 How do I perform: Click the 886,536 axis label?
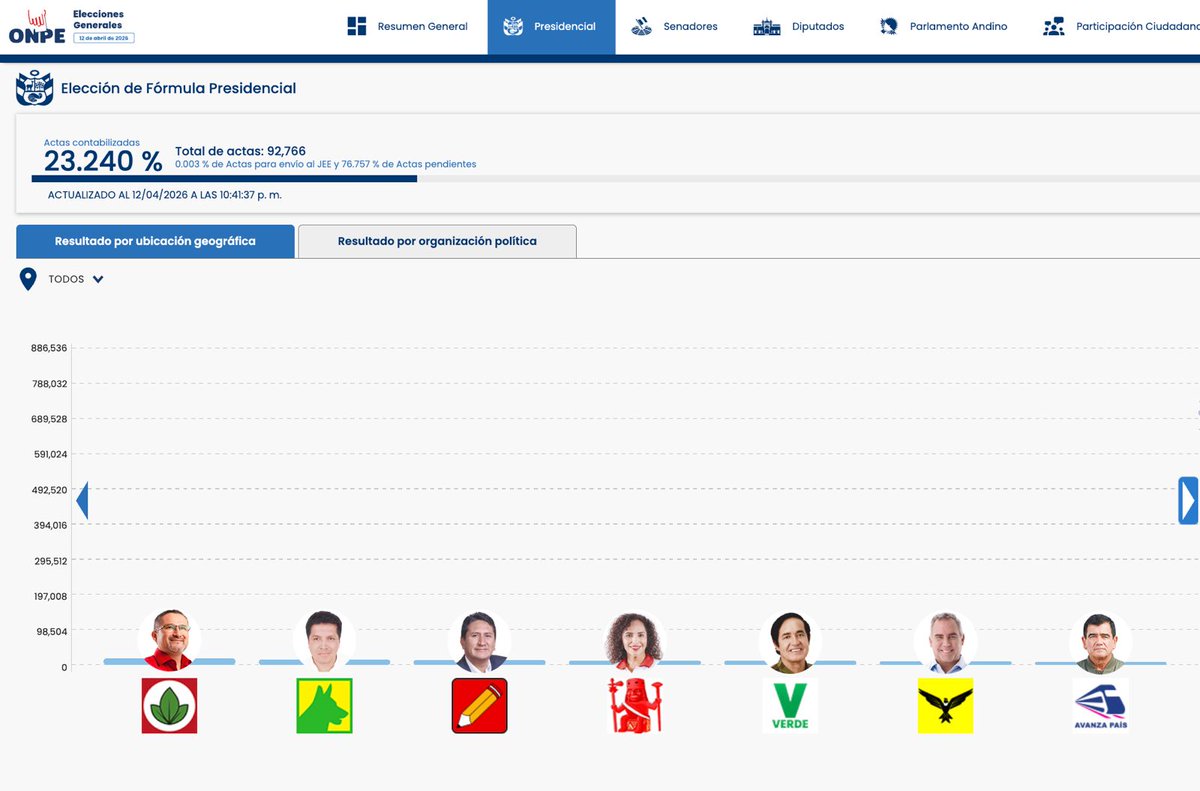coord(48,348)
